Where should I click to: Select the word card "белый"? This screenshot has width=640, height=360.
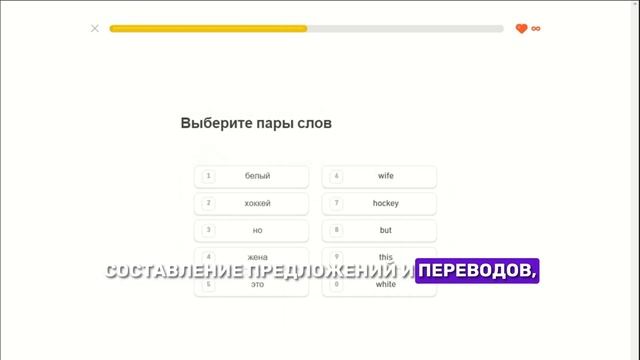(x=251, y=176)
